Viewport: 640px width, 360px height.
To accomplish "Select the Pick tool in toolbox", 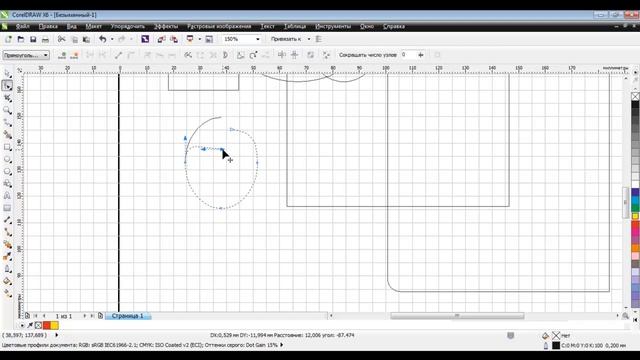I will (7, 74).
